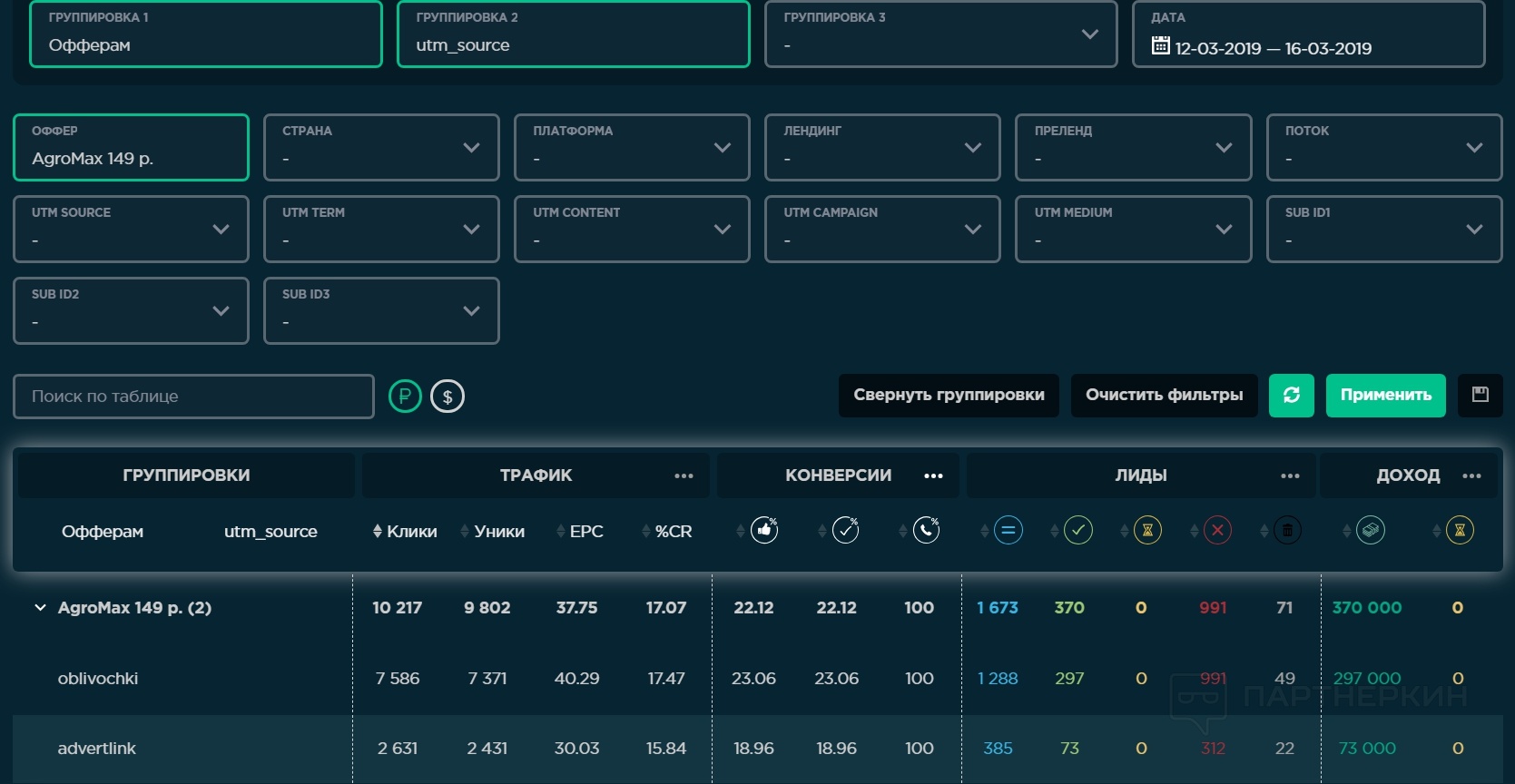The width and height of the screenshot is (1515, 784).
Task: Click the green refresh icon button
Action: 1291,396
